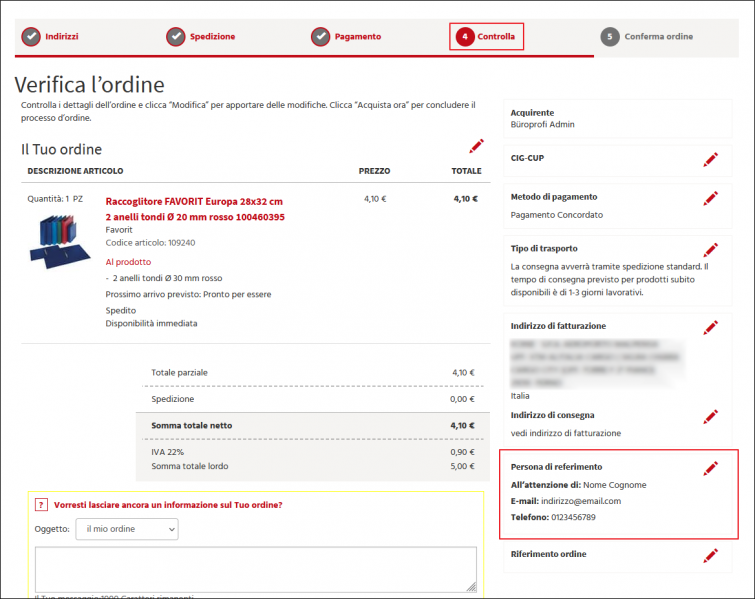Select the Conferma ordine step label

pyautogui.click(x=659, y=37)
